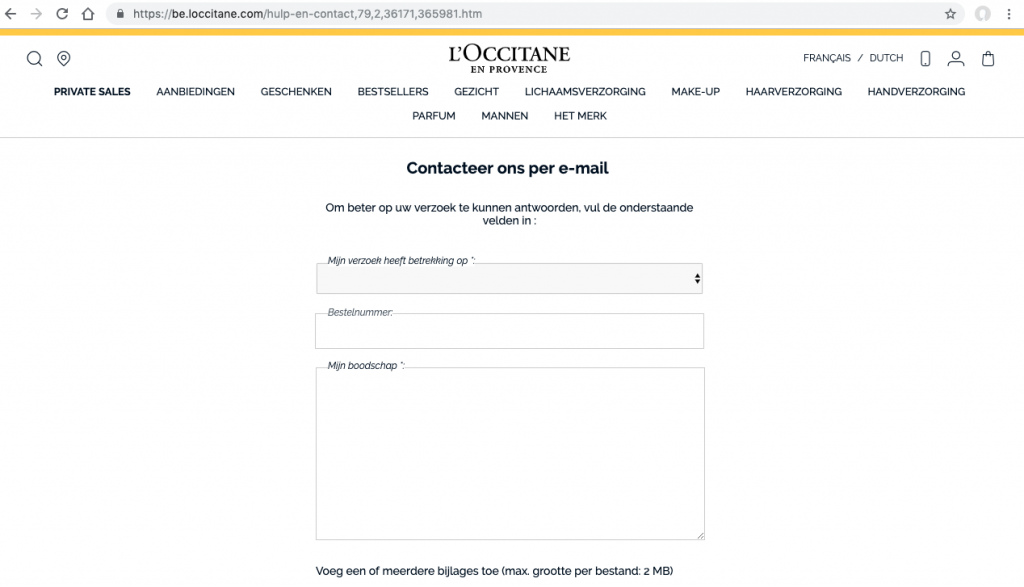This screenshot has height=587, width=1024.
Task: Open the Private Sales menu item
Action: [92, 92]
